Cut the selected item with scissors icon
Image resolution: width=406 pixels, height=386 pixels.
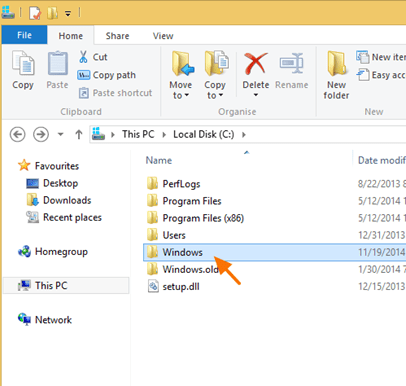coord(93,57)
